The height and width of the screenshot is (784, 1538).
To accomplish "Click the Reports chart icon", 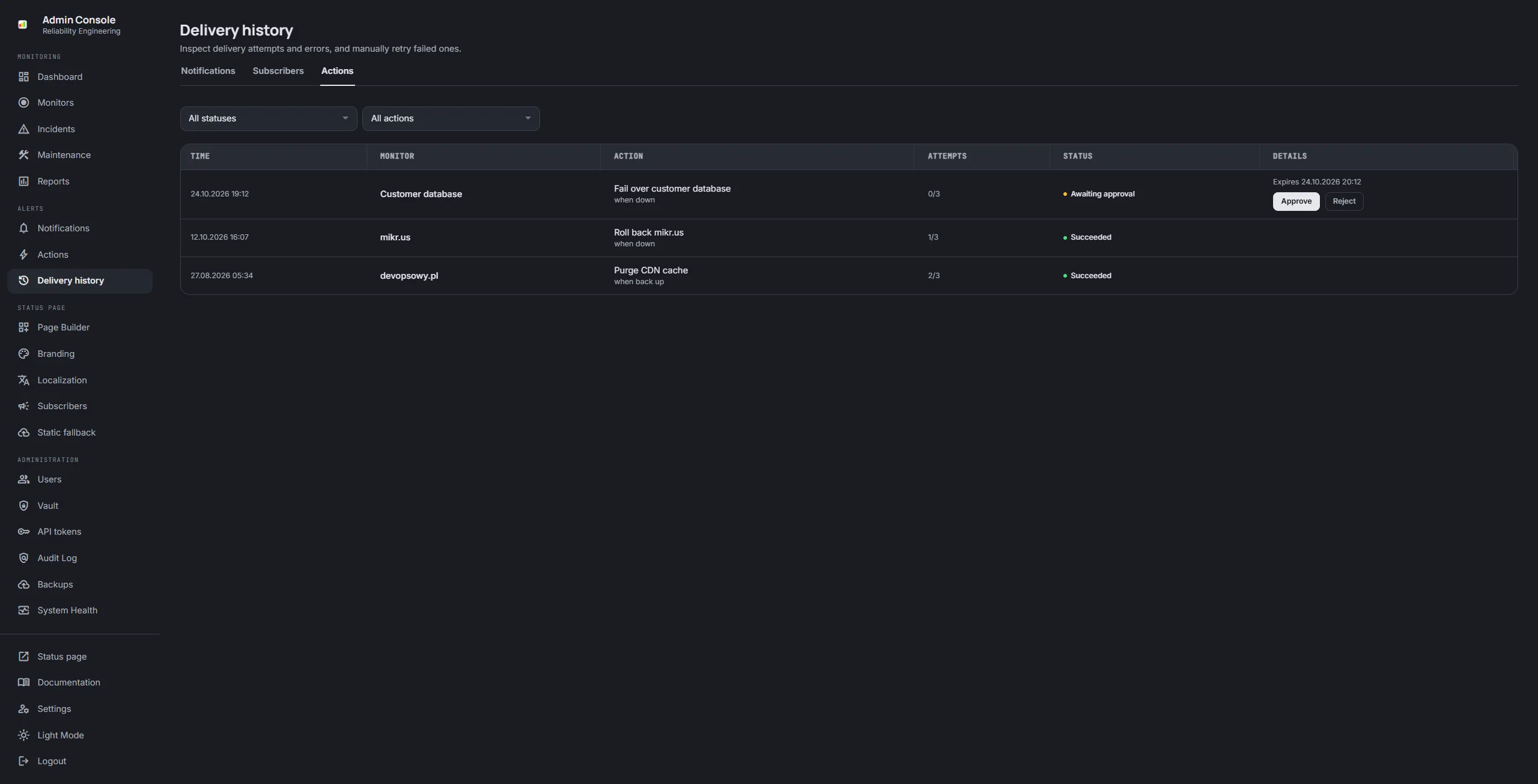I will 23,181.
